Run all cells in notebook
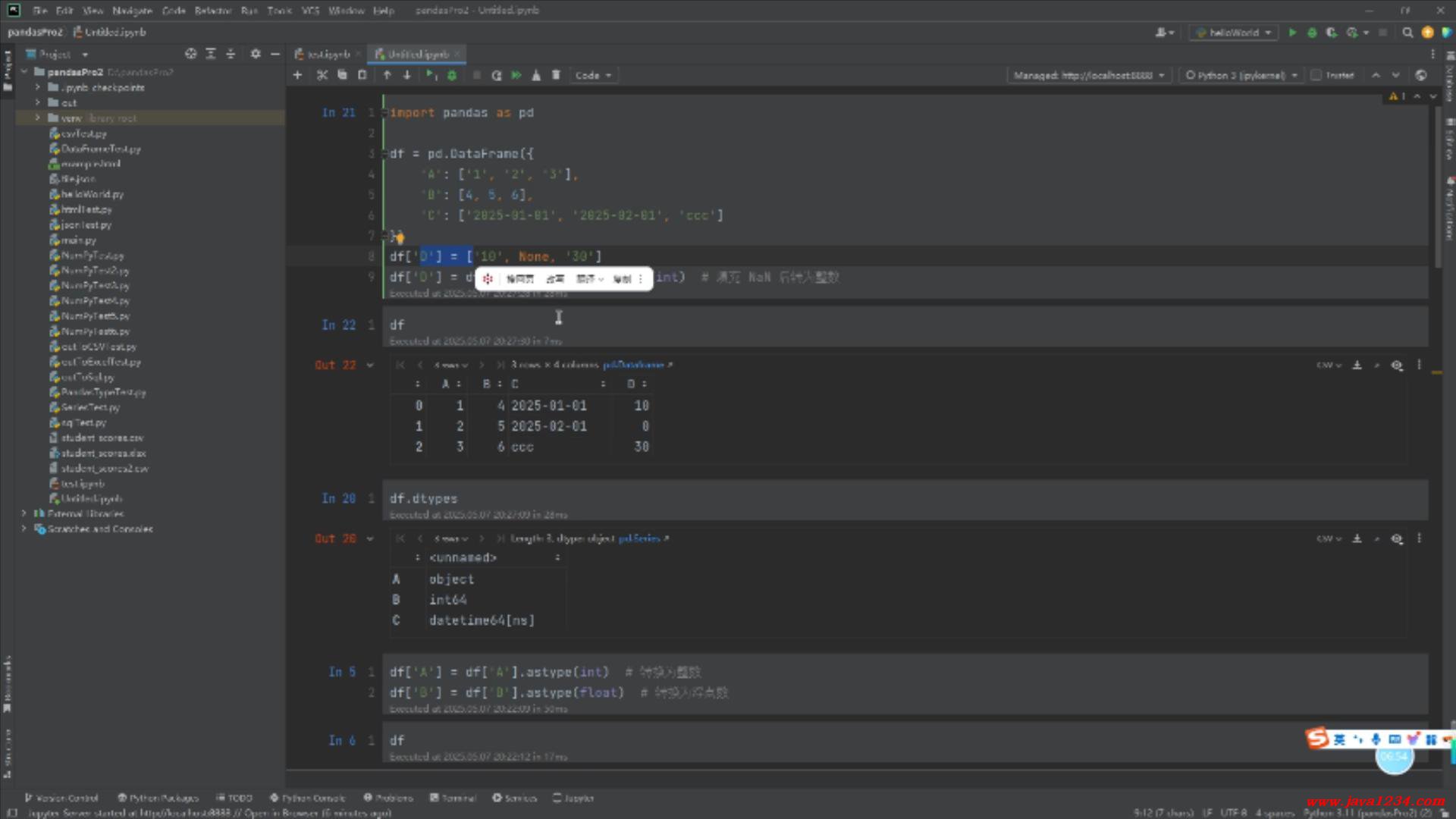The height and width of the screenshot is (819, 1456). pos(516,75)
